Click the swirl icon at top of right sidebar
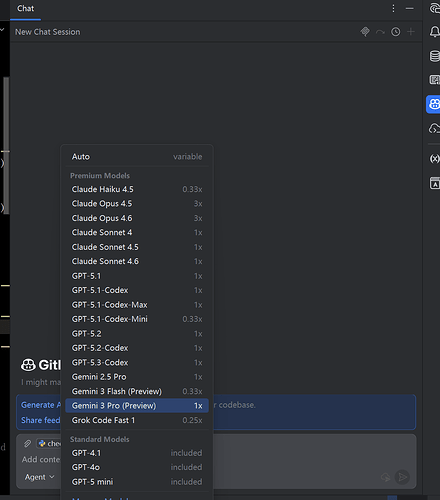This screenshot has height=500, width=440. click(x=434, y=8)
